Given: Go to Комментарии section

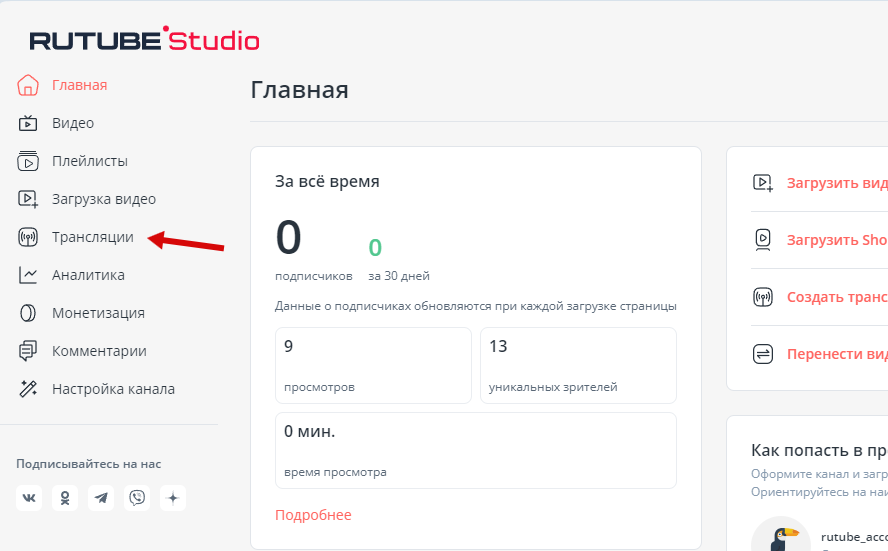Looking at the screenshot, I should pyautogui.click(x=99, y=351).
